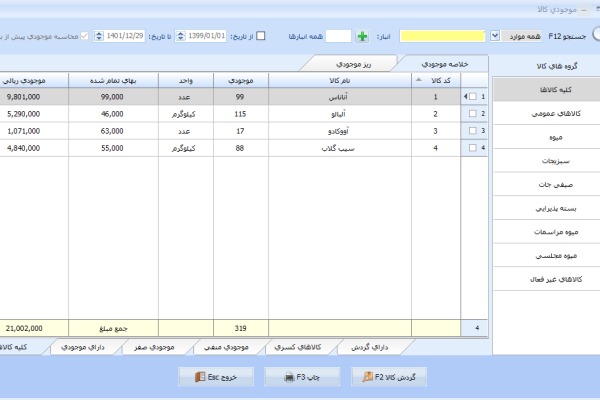The image size is (600, 400).
Task: Click the بهای تمام شده column header
Action: click(113, 80)
